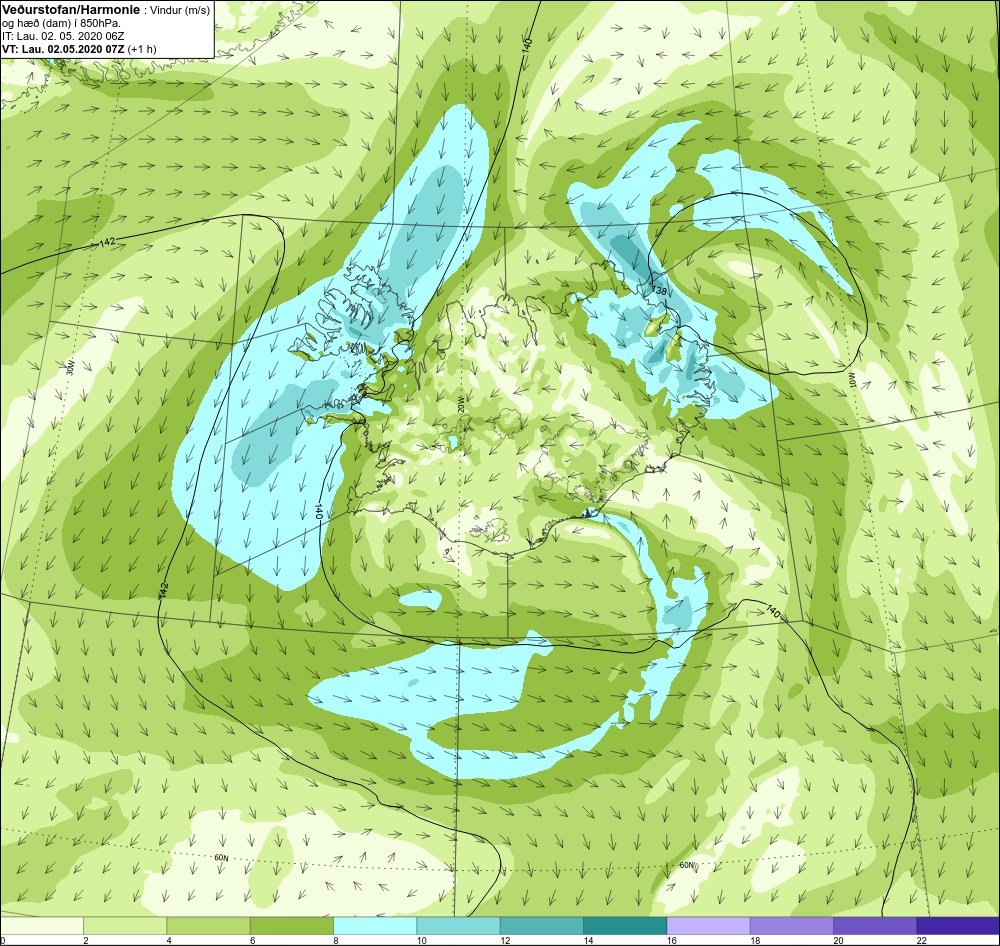This screenshot has width=1000, height=946.
Task: Select the 16–18 m/s light purple legend swatch
Action: pyautogui.click(x=709, y=924)
